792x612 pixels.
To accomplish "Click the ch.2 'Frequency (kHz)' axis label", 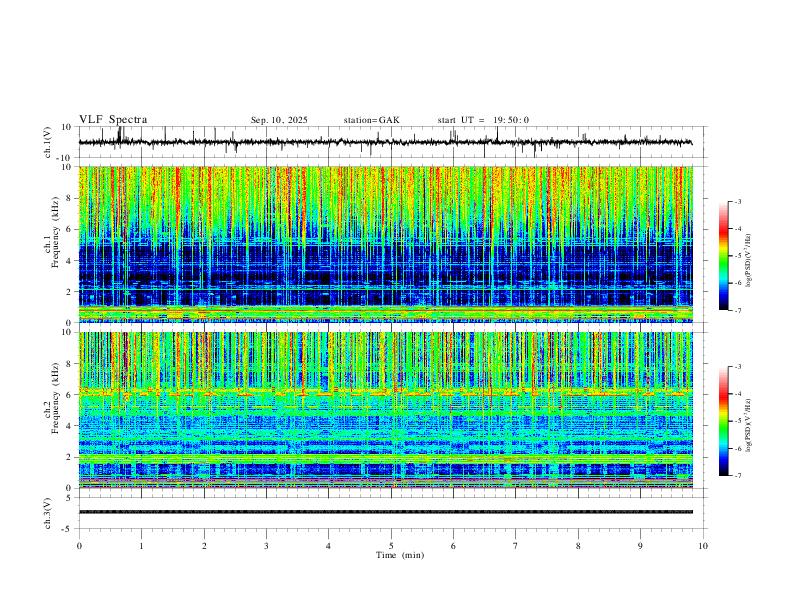I will [56, 398].
